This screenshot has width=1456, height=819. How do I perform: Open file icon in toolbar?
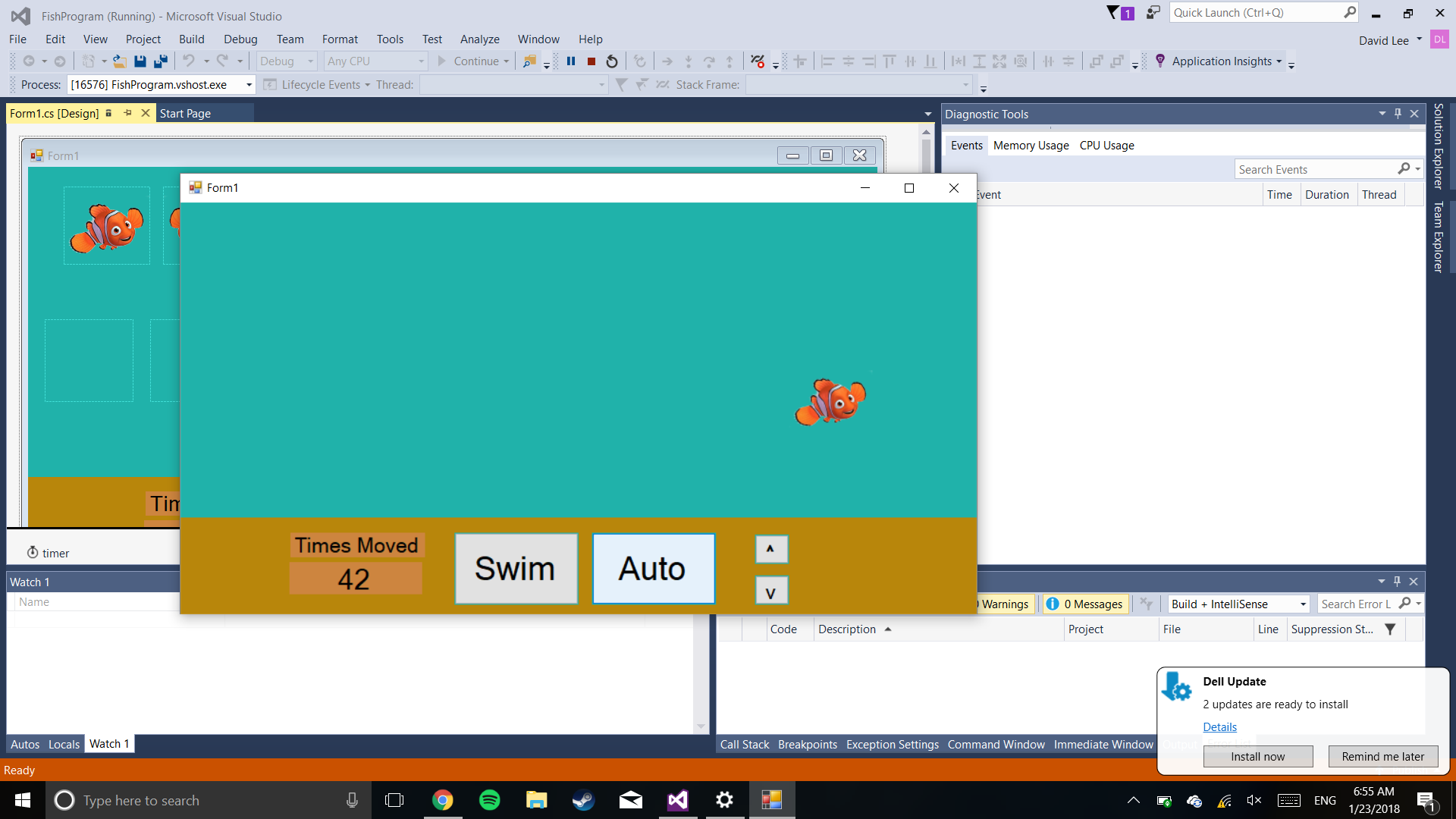click(x=119, y=61)
